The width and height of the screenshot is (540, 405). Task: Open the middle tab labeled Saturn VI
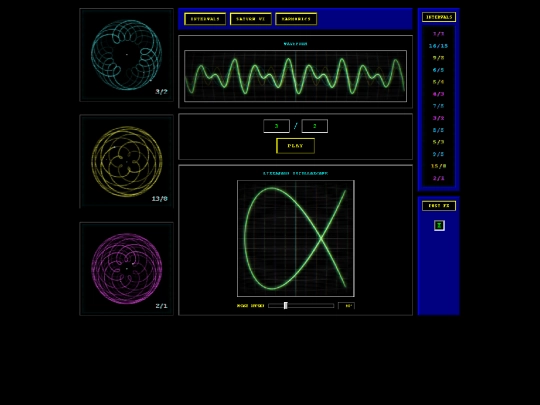pyautogui.click(x=251, y=19)
